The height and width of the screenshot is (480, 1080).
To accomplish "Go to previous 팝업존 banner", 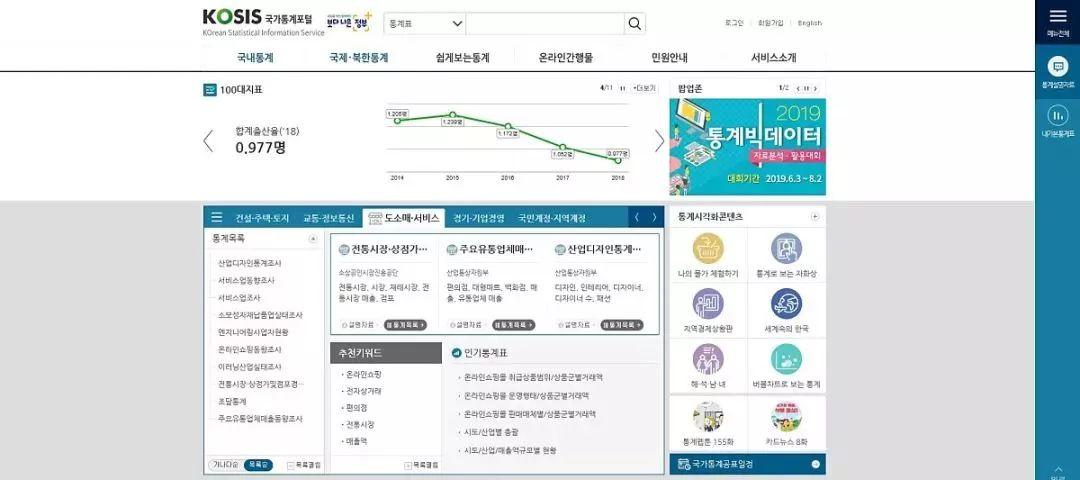I will (798, 89).
